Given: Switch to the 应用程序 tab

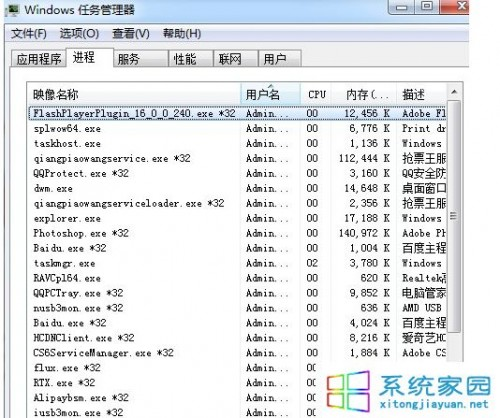Looking at the screenshot, I should coord(39,59).
